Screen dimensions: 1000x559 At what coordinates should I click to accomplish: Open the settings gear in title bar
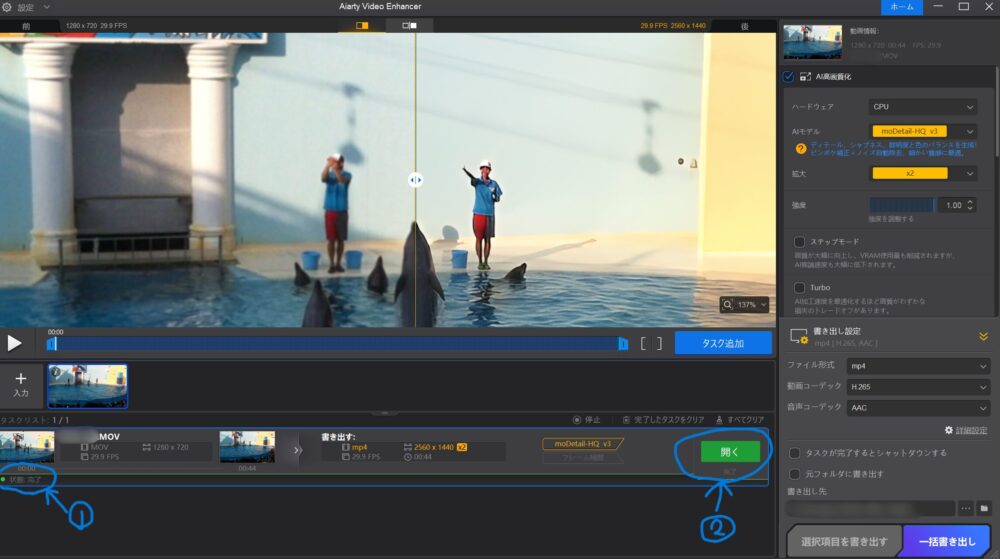pyautogui.click(x=8, y=7)
